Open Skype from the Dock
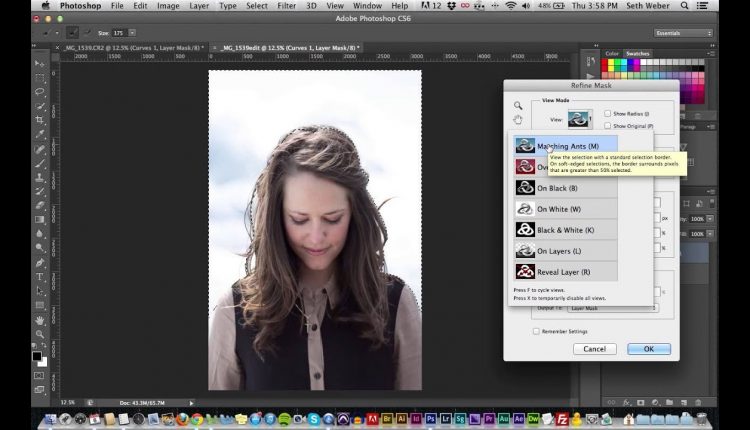The image size is (750, 430). 314,419
